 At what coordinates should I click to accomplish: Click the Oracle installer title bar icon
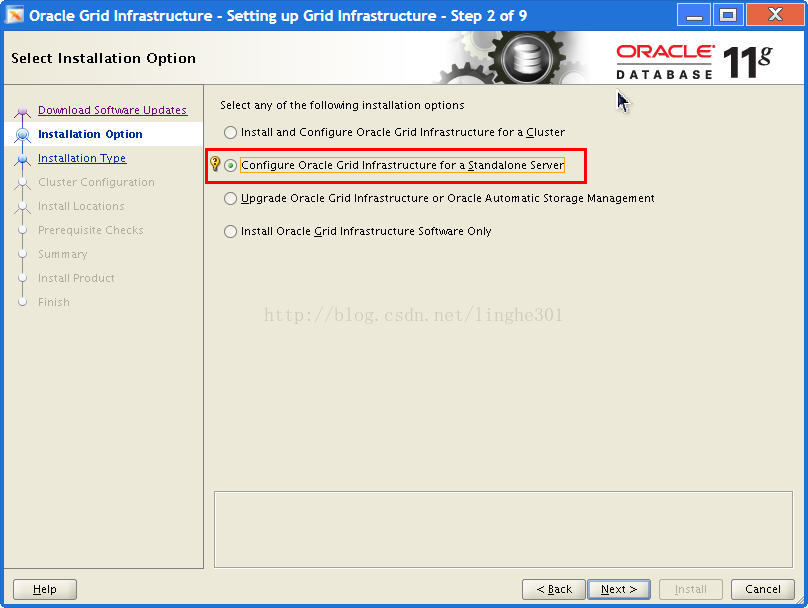14,15
